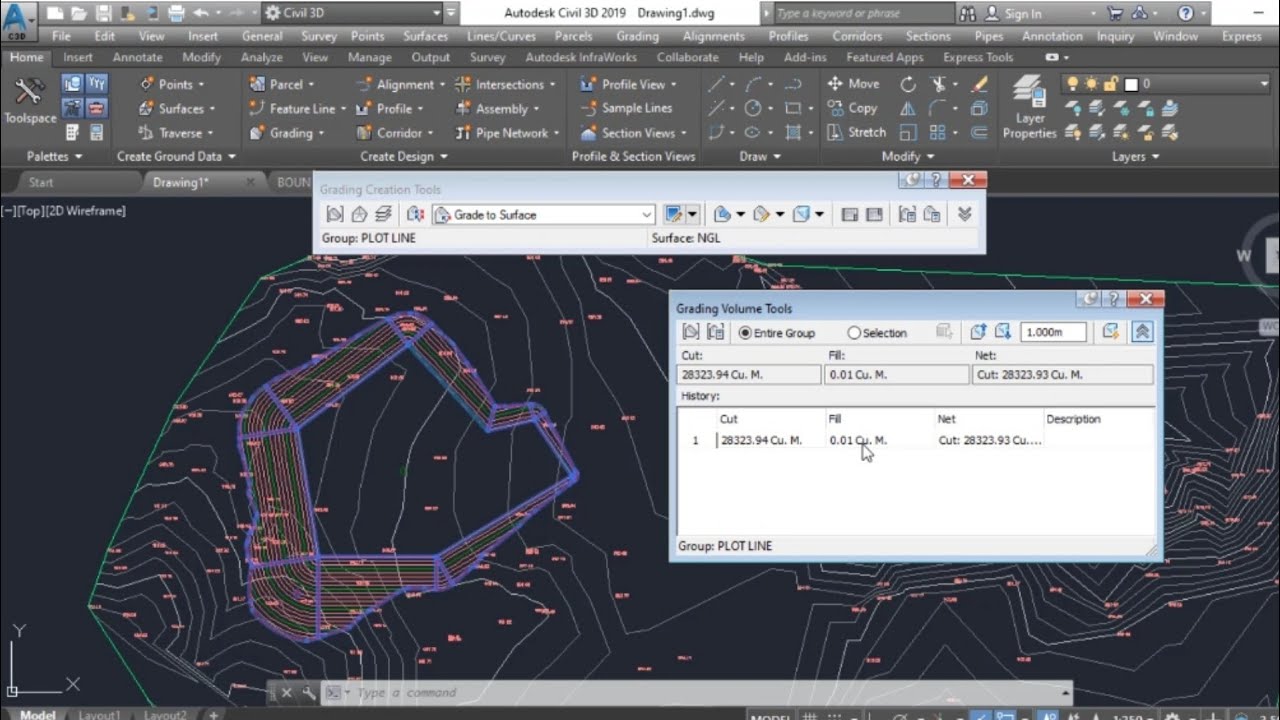Open the Surfaces menu in menu bar

click(425, 36)
